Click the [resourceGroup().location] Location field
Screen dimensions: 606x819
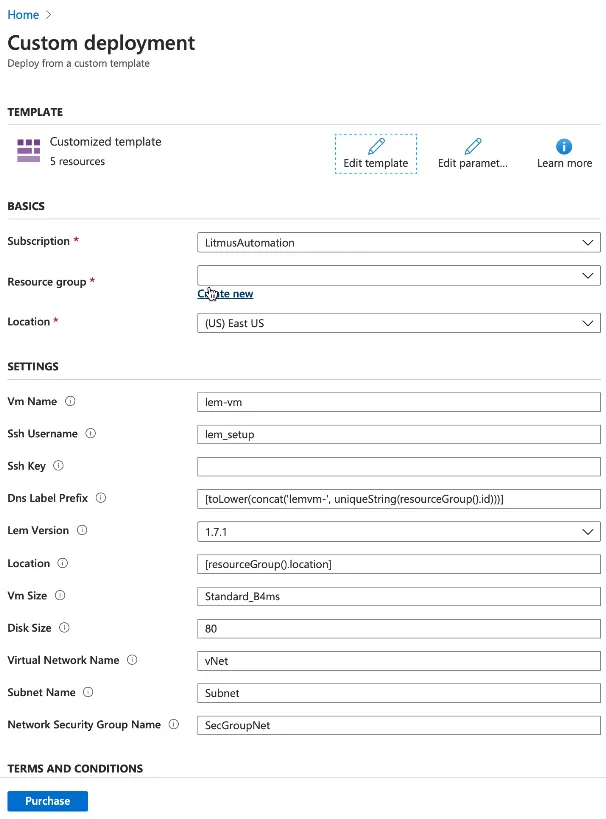pyautogui.click(x=399, y=564)
